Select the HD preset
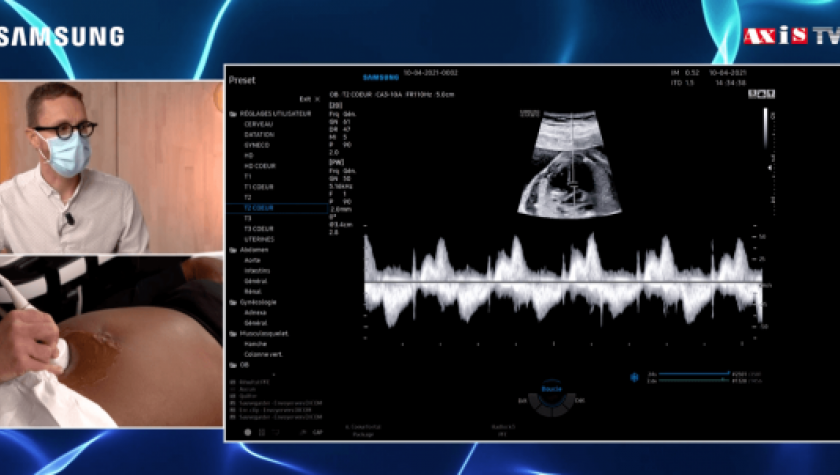The width and height of the screenshot is (840, 475). (249, 155)
